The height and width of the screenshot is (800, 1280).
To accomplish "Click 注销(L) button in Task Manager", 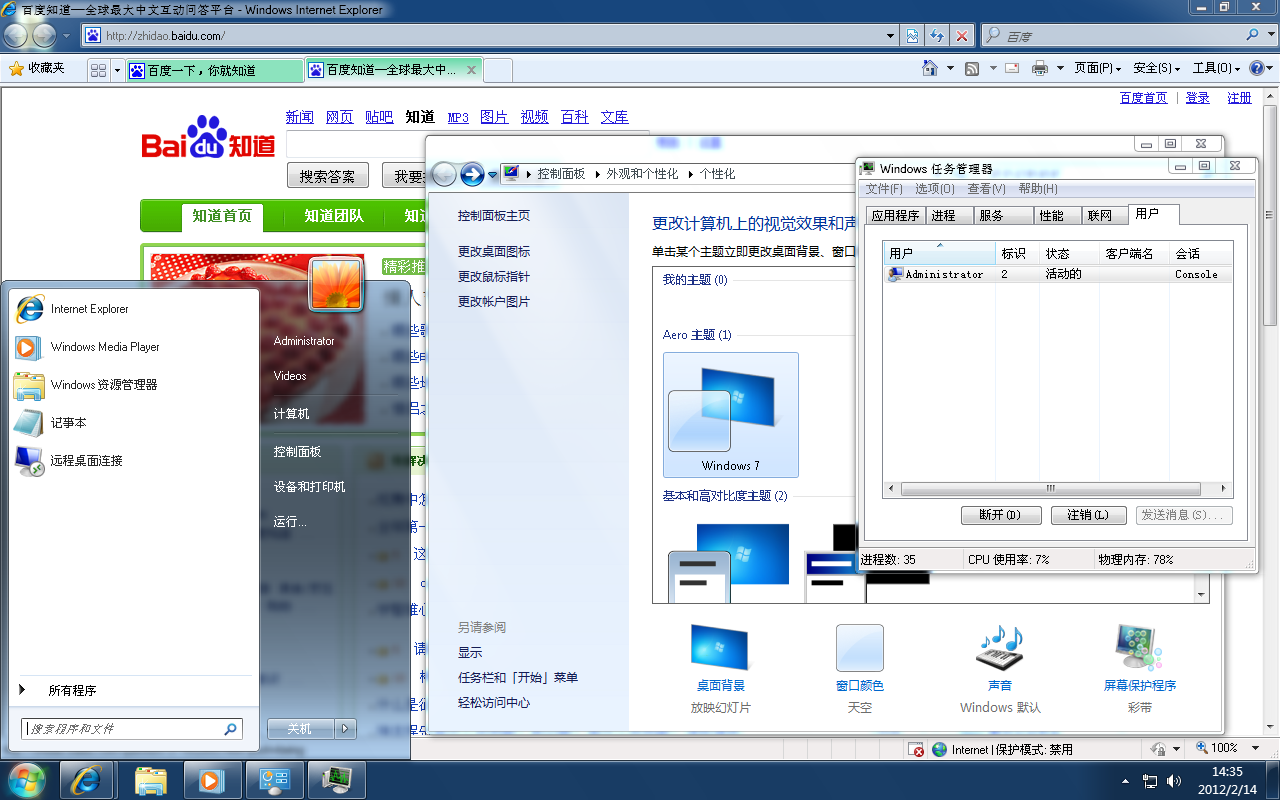I will [1088, 515].
